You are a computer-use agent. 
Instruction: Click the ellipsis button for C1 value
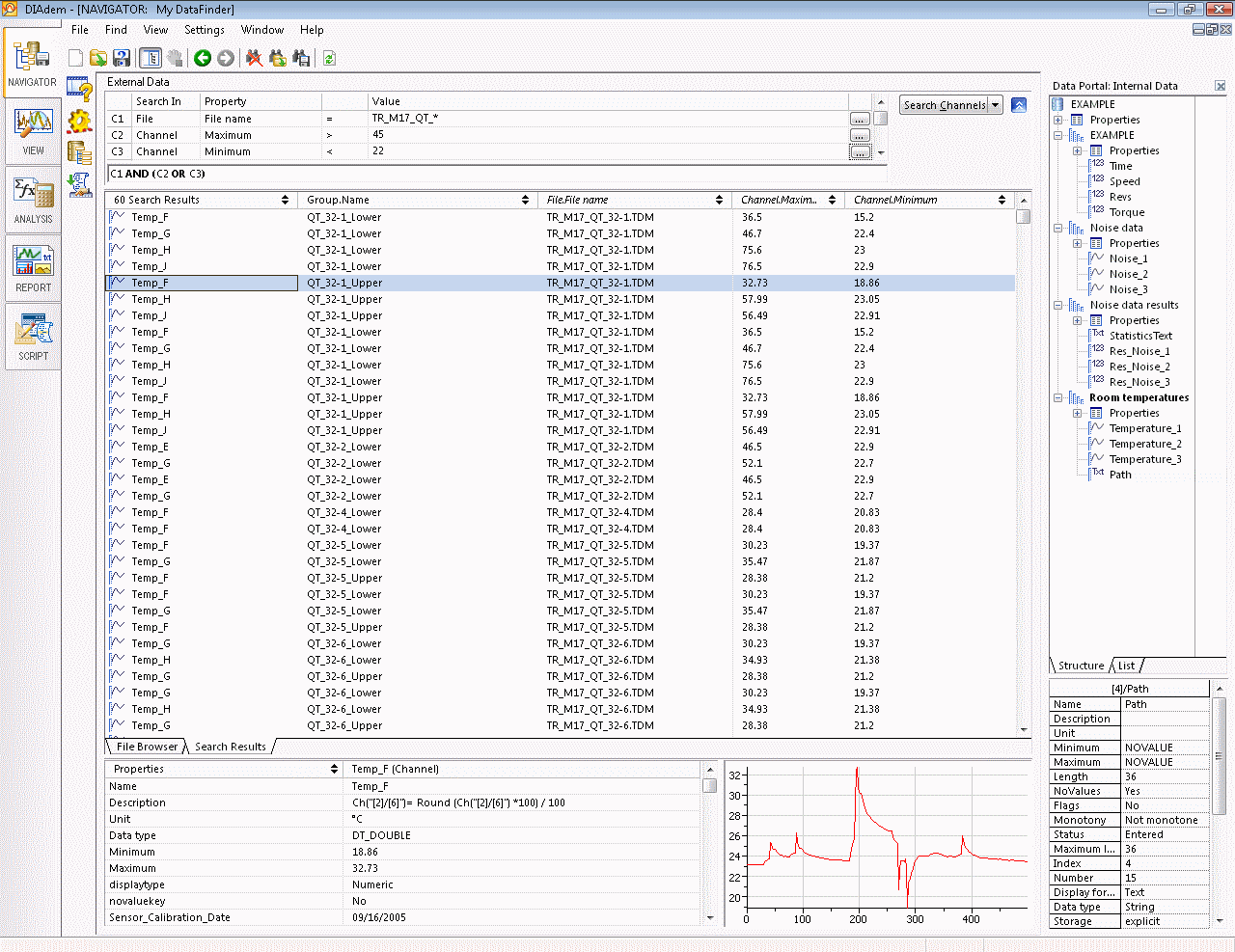coord(859,119)
